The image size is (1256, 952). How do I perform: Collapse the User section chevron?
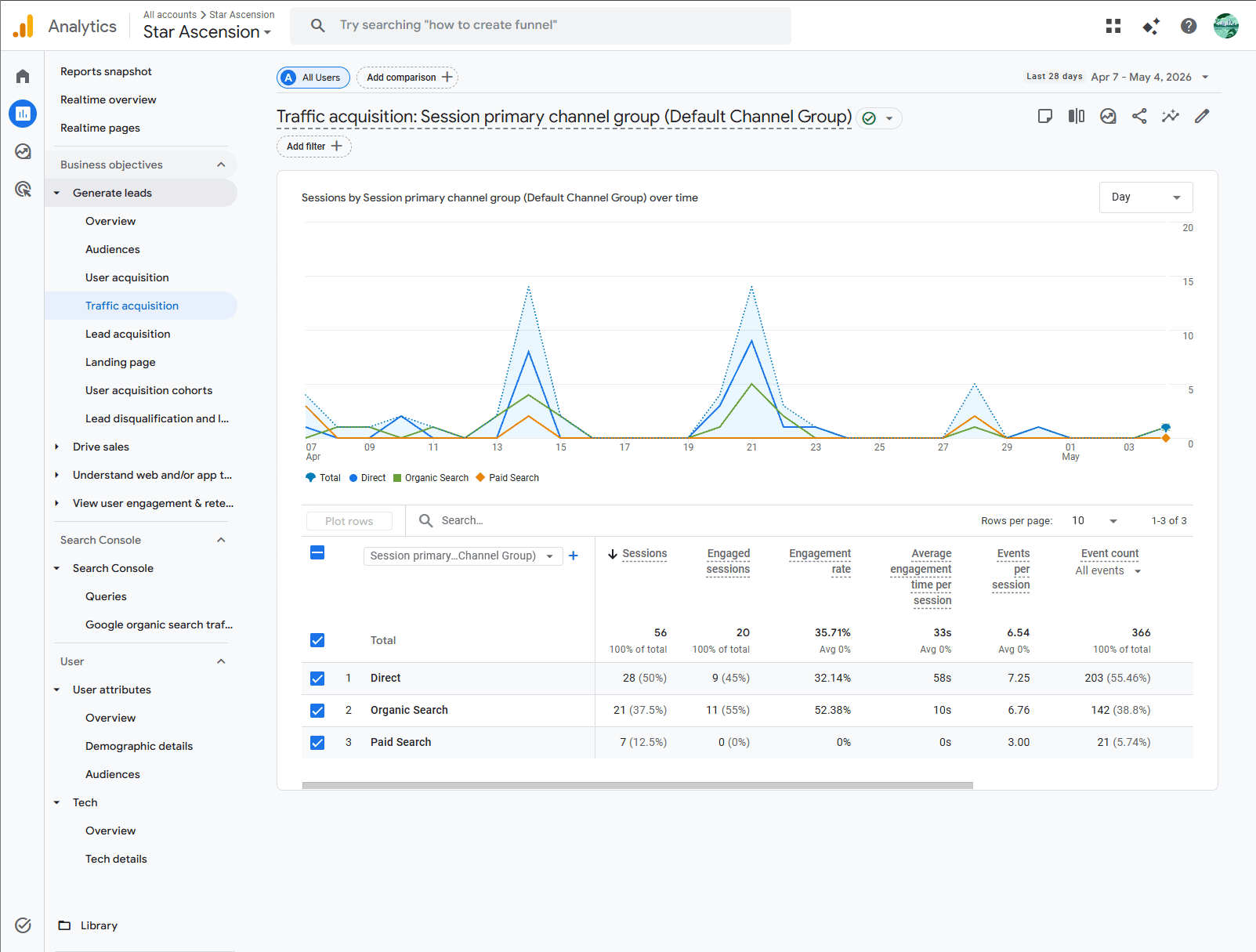click(221, 661)
